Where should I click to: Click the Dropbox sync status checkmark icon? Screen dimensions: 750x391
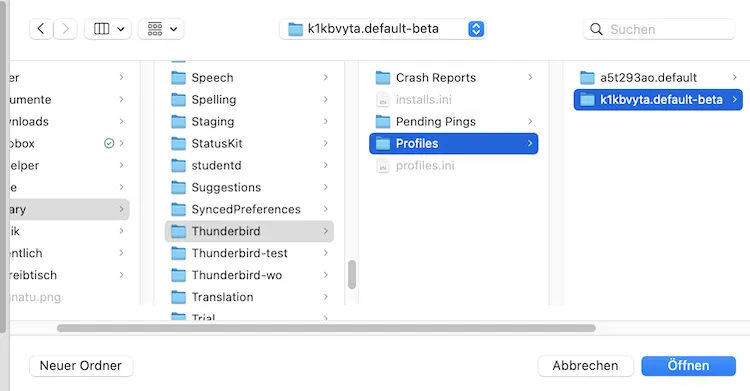click(109, 143)
